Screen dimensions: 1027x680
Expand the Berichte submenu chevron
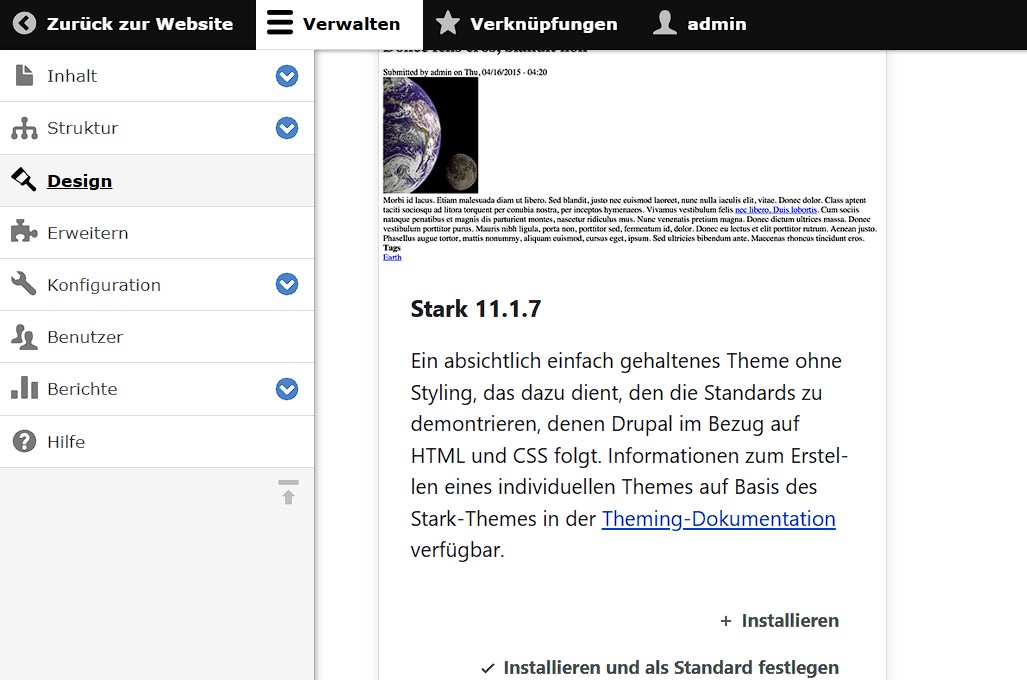click(287, 389)
